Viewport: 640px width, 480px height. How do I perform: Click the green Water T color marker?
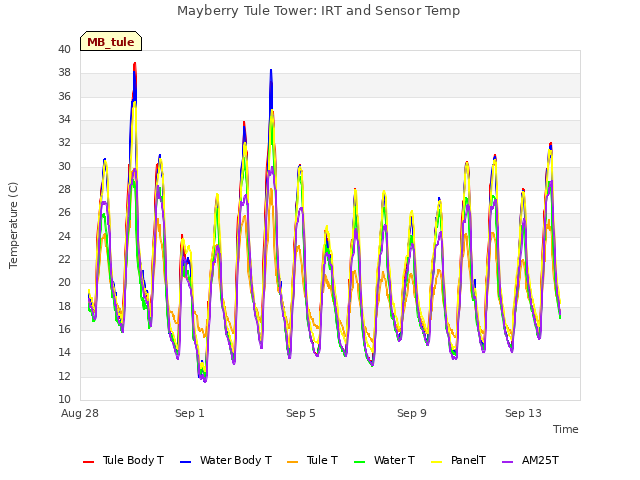(359, 462)
